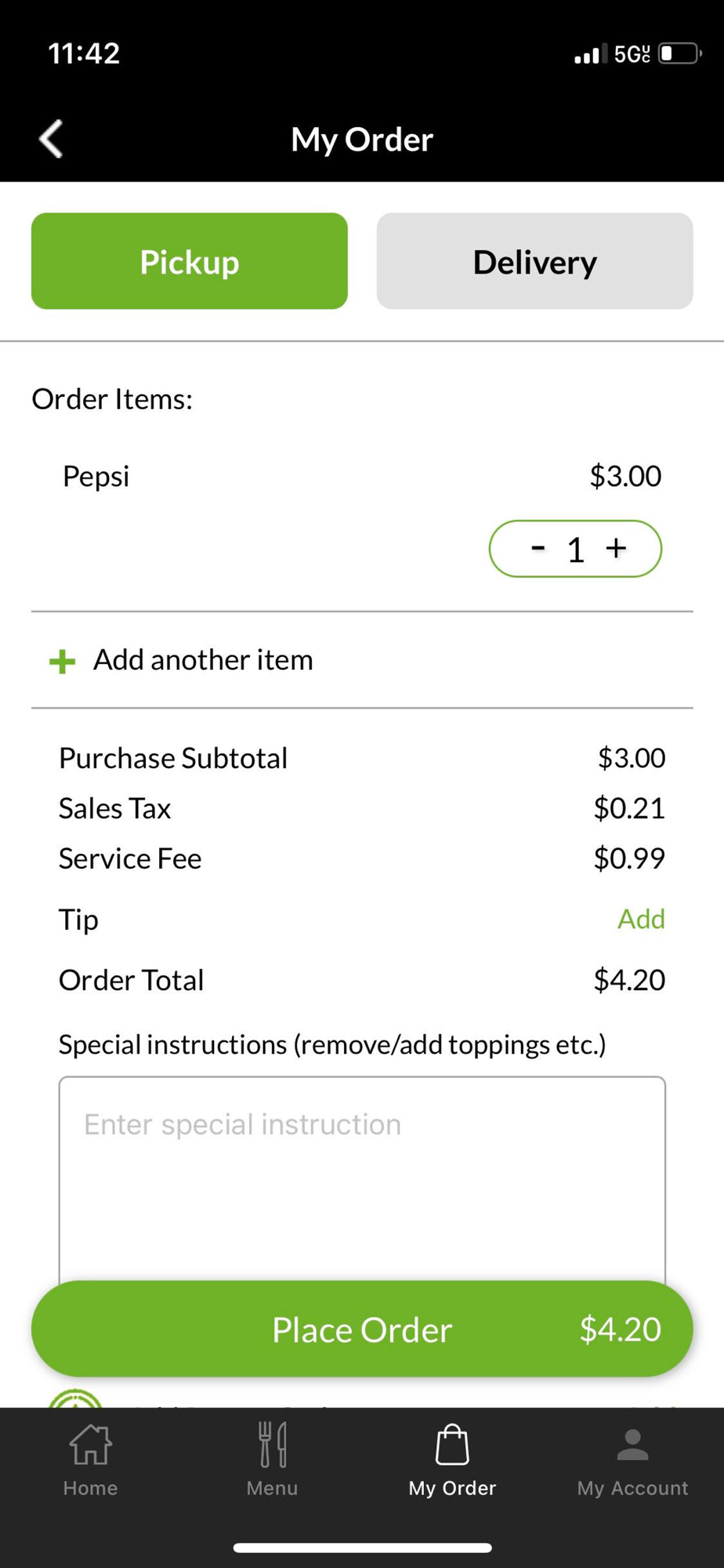Focus the special instruction text box
Viewport: 724px width, 1568px height.
point(362,1176)
